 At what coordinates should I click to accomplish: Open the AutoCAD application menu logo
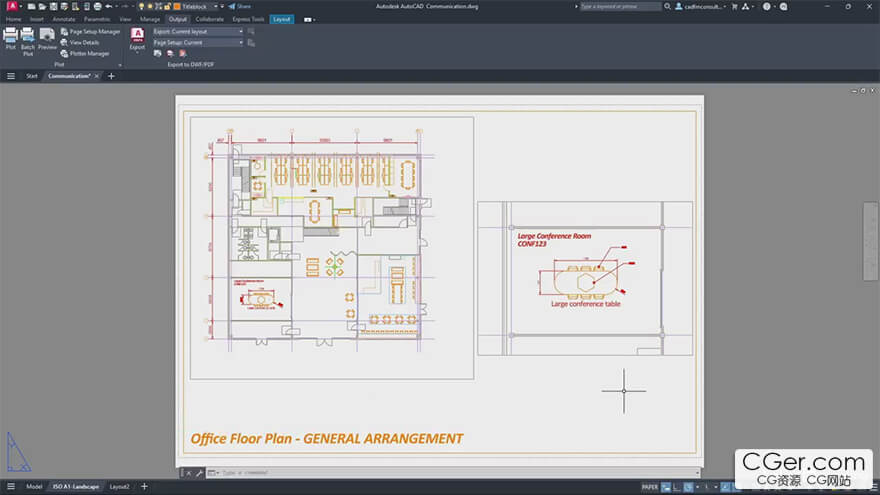(12, 6)
